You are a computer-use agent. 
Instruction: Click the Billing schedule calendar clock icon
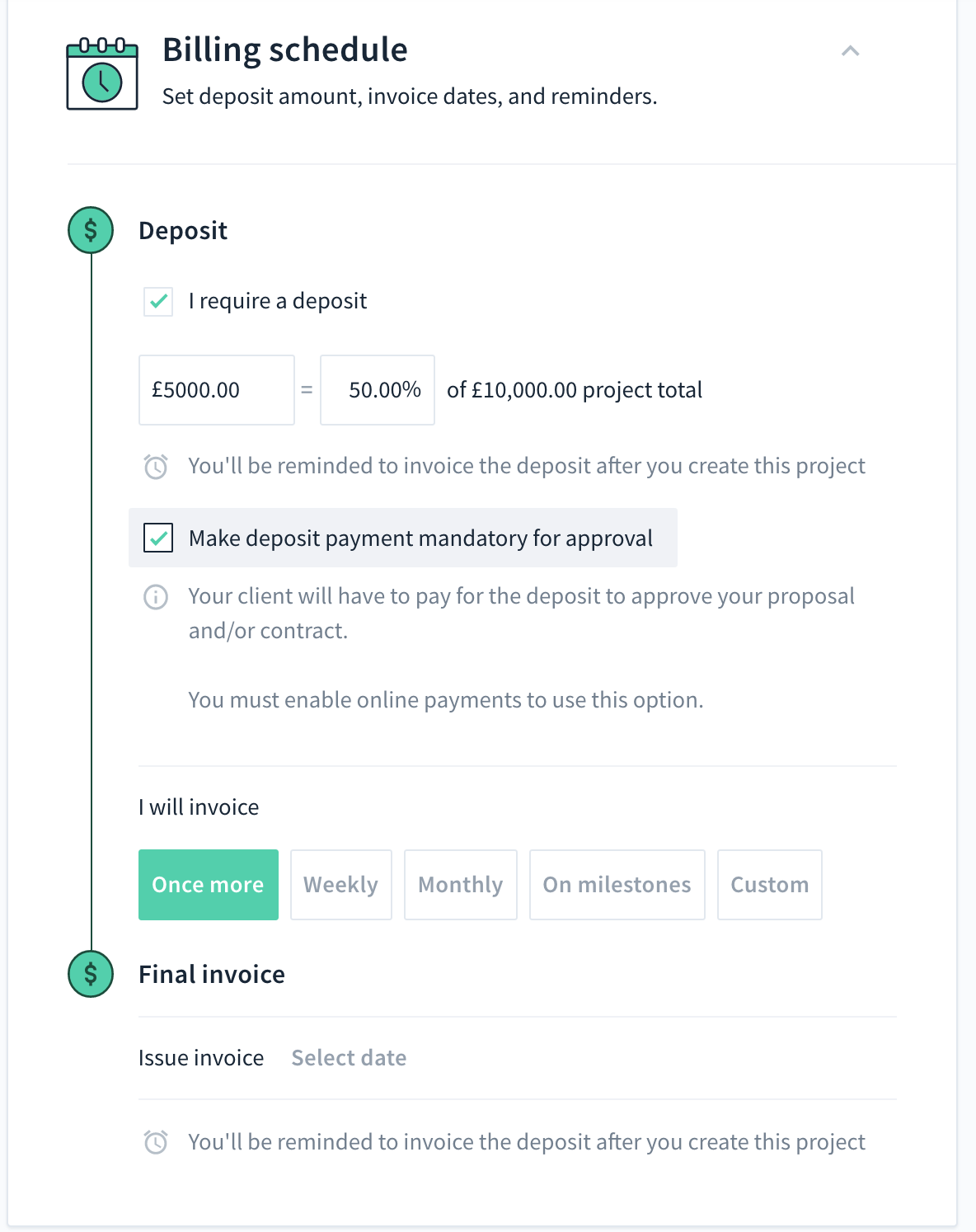coord(102,74)
